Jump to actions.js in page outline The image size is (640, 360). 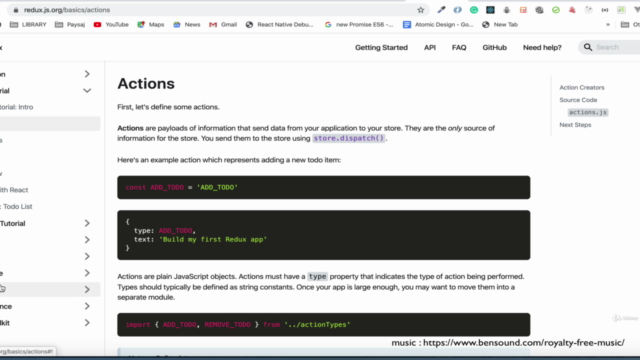(588, 112)
